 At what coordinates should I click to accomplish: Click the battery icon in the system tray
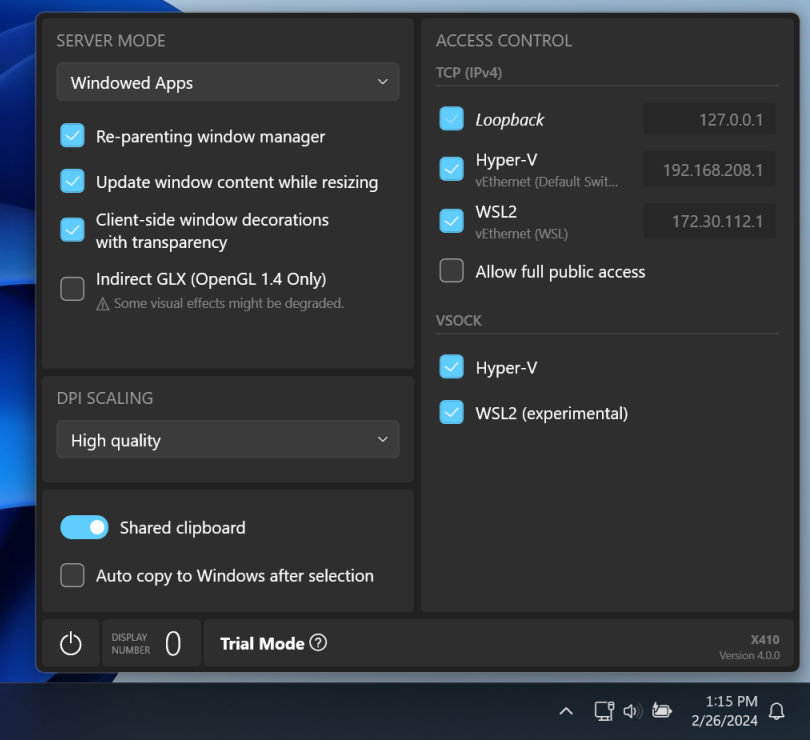pos(662,711)
